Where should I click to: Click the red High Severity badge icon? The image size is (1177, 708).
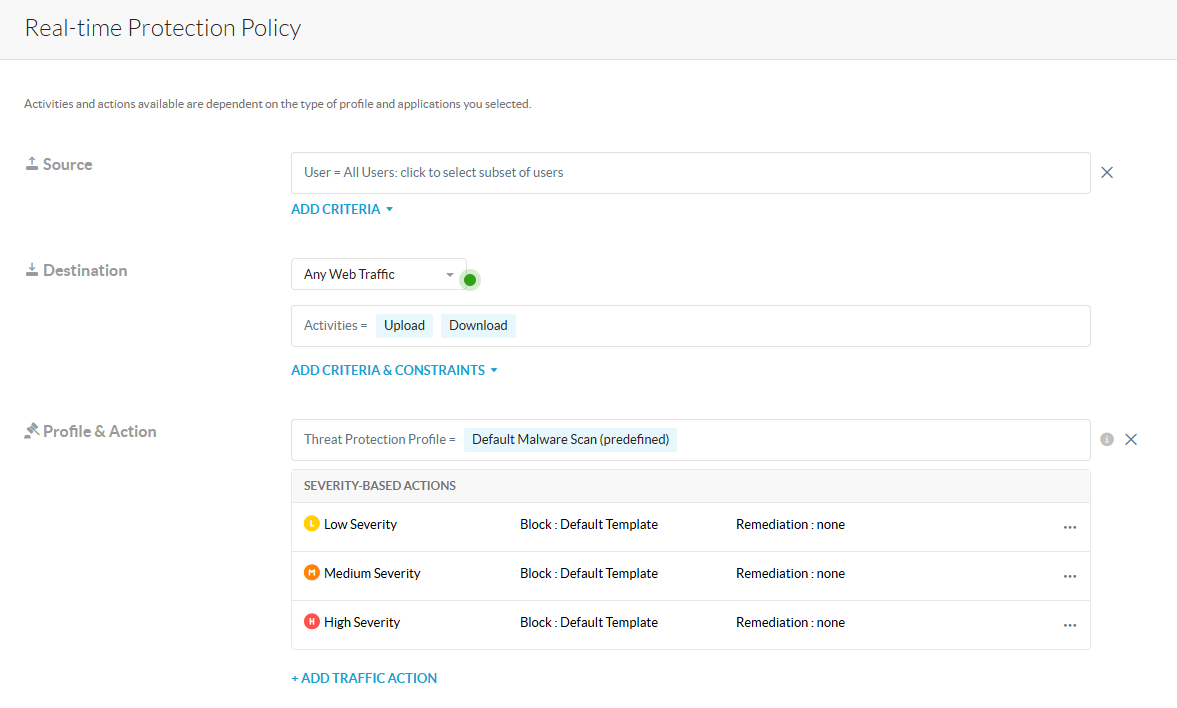312,622
